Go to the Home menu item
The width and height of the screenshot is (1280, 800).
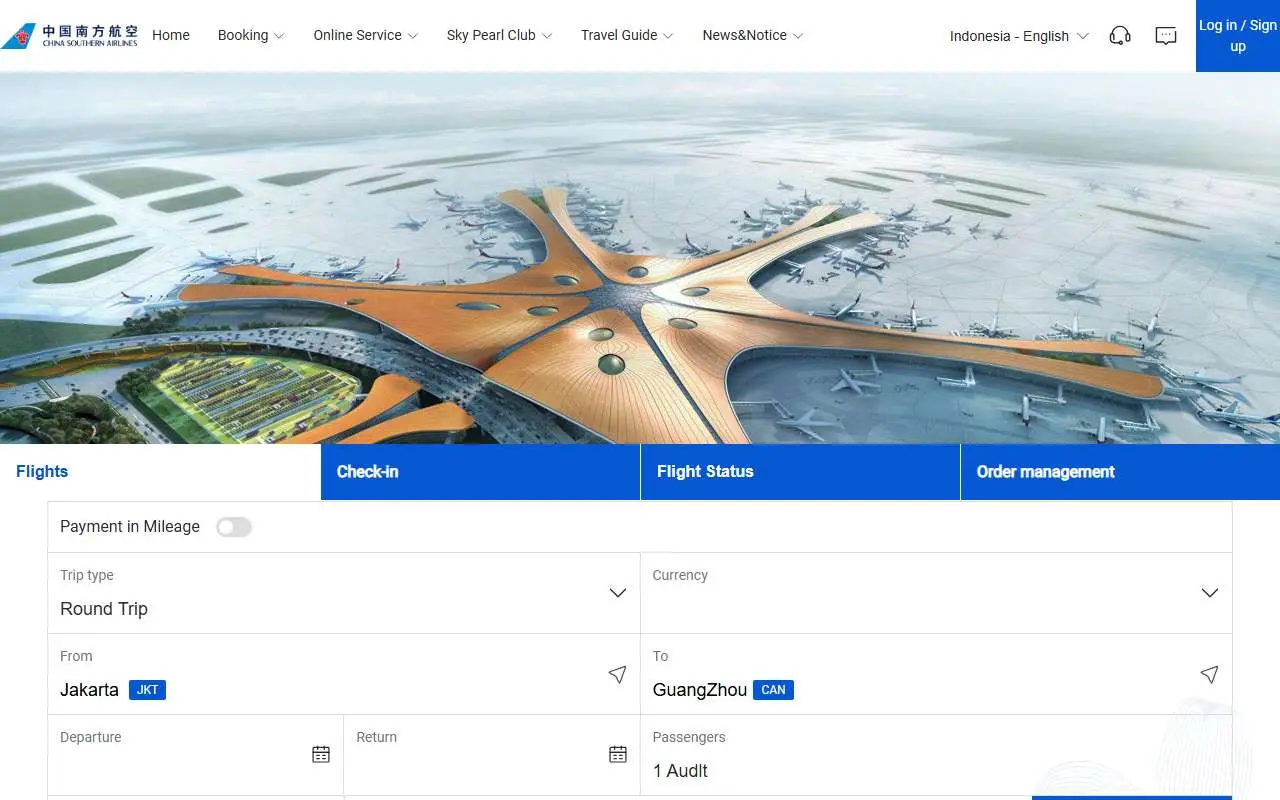[171, 35]
